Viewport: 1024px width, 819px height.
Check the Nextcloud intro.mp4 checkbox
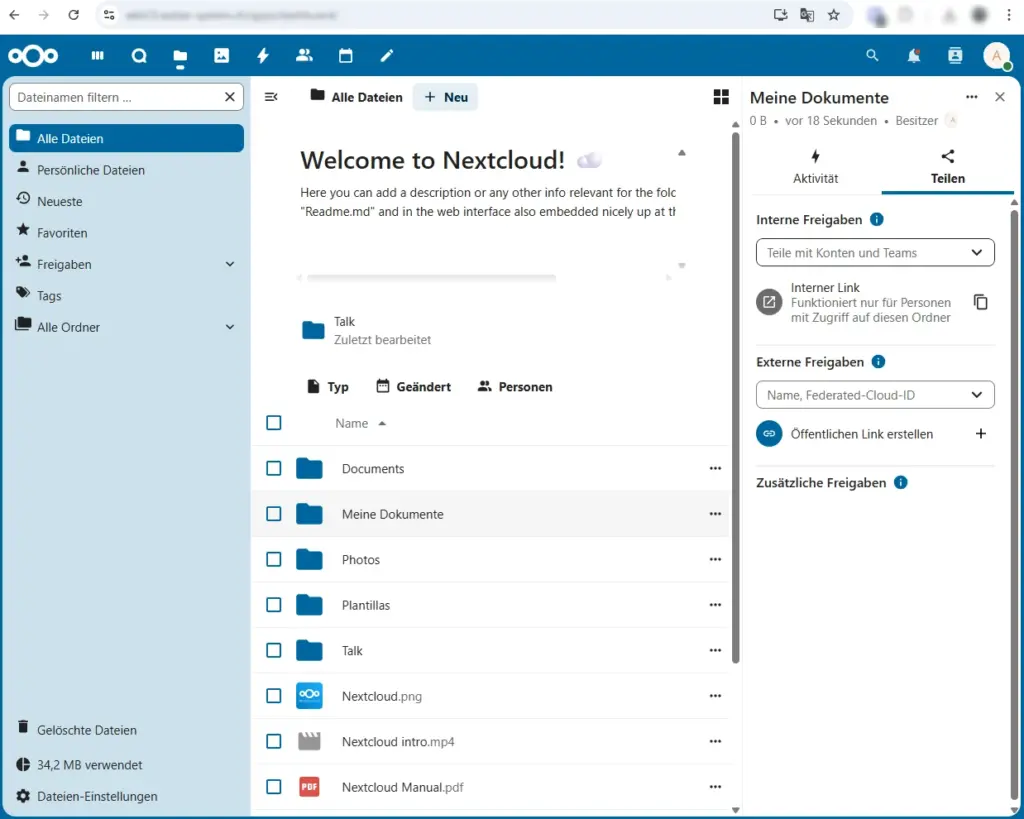coord(274,742)
